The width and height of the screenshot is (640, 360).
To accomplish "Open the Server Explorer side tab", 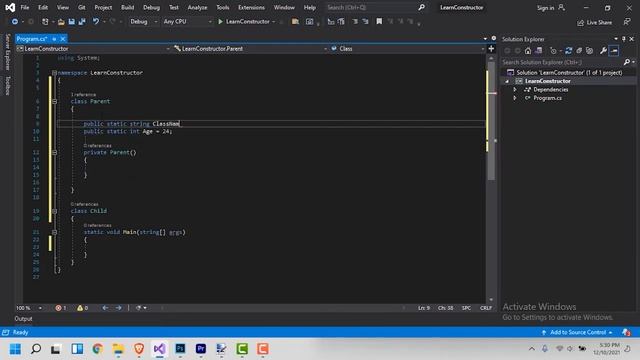I will pos(7,52).
